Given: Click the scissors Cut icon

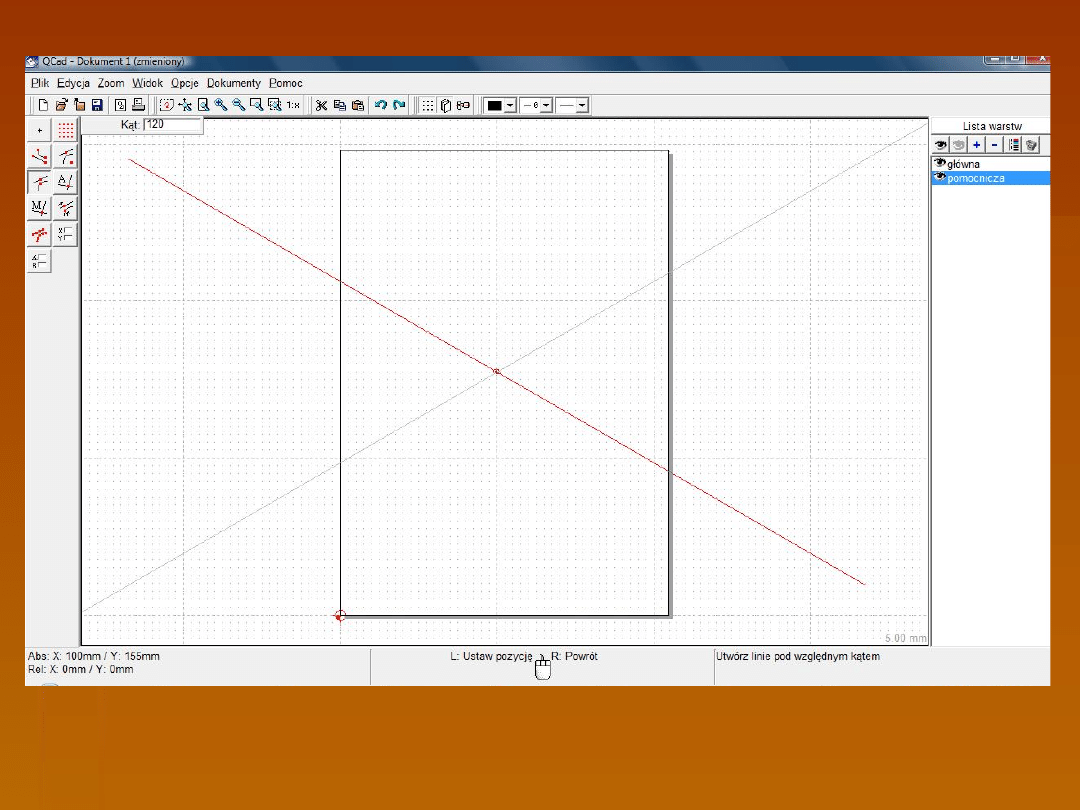Looking at the screenshot, I should (321, 105).
